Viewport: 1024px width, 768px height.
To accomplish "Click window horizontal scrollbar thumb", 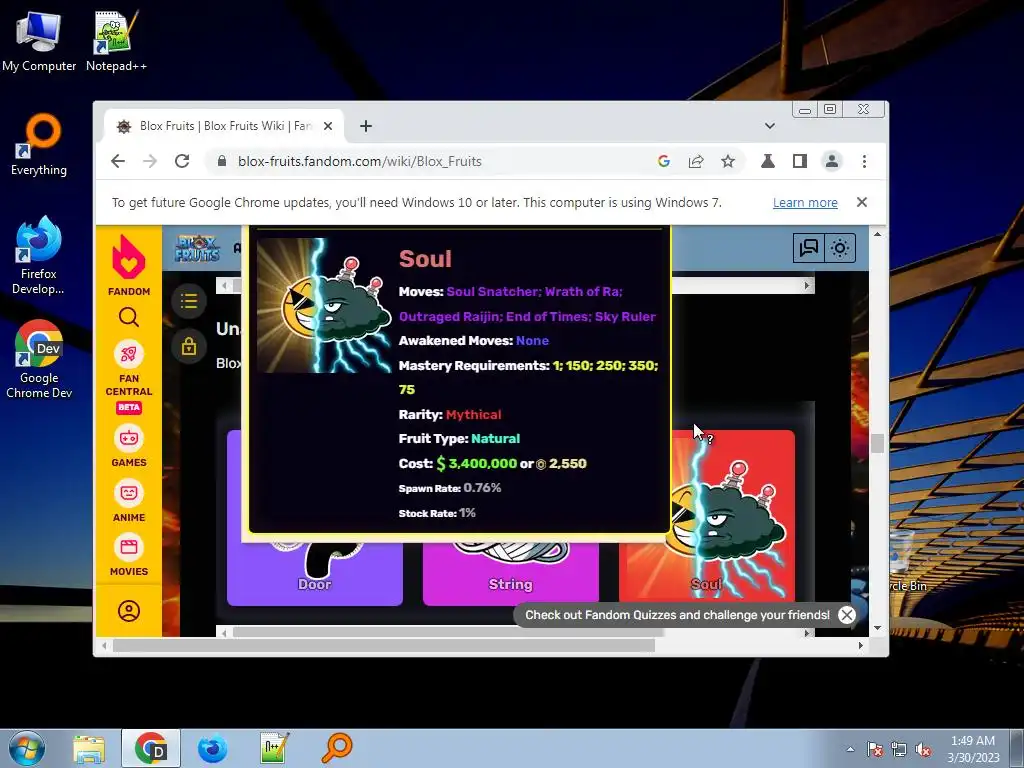I will point(383,645).
